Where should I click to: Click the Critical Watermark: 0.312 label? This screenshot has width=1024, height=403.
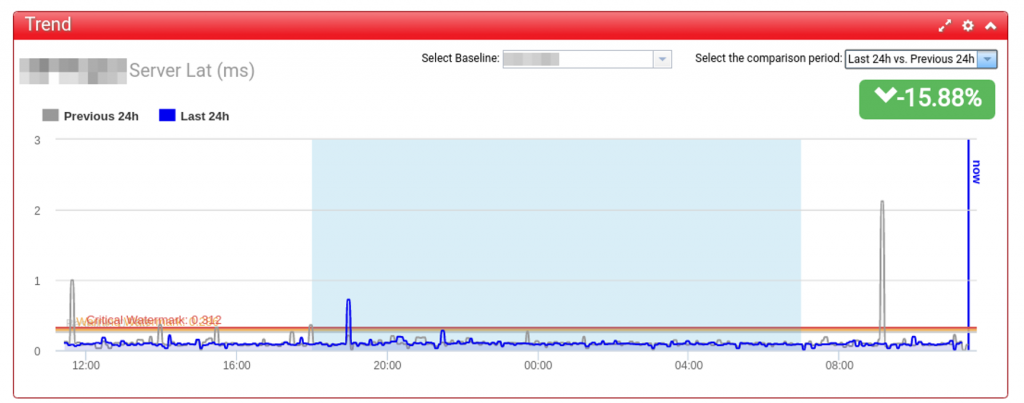pos(154,320)
